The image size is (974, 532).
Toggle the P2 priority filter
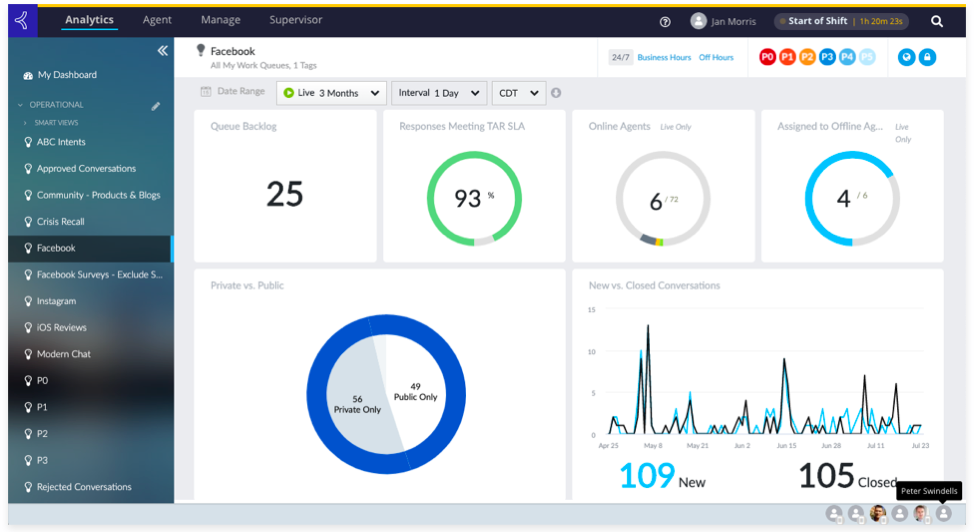(x=808, y=57)
